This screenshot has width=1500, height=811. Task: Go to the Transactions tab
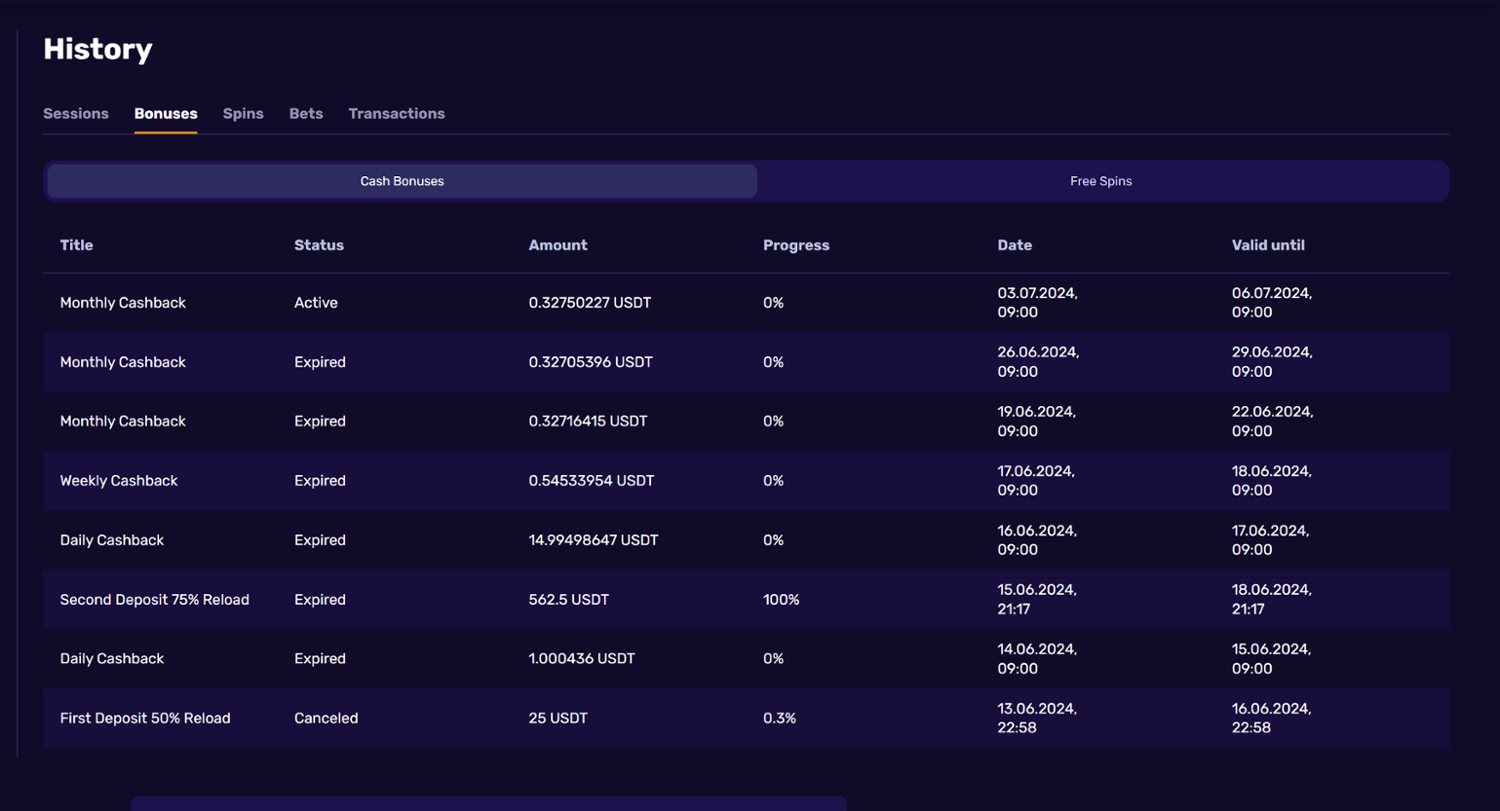click(x=397, y=114)
